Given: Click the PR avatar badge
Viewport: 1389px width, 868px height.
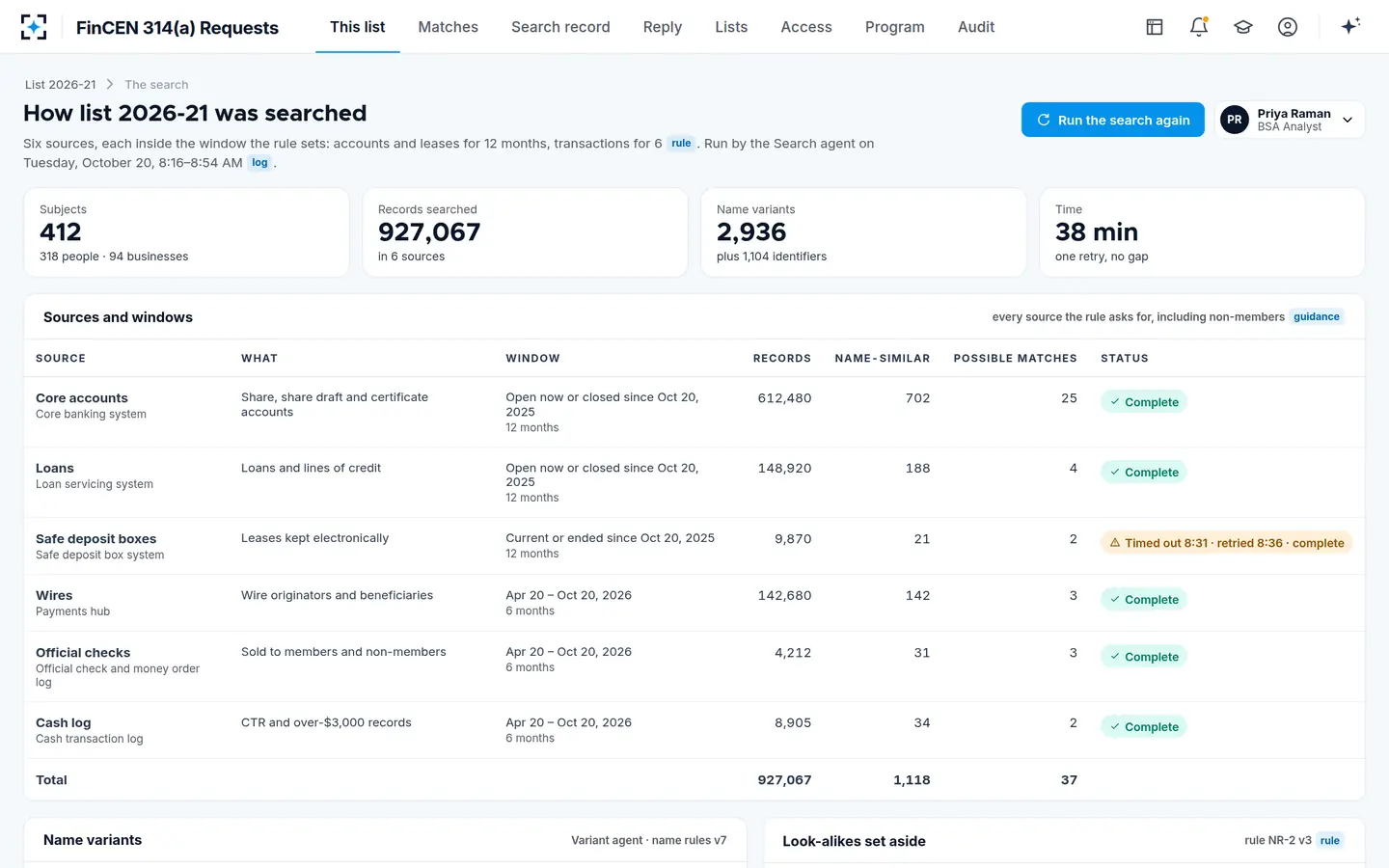Looking at the screenshot, I should click(x=1235, y=120).
